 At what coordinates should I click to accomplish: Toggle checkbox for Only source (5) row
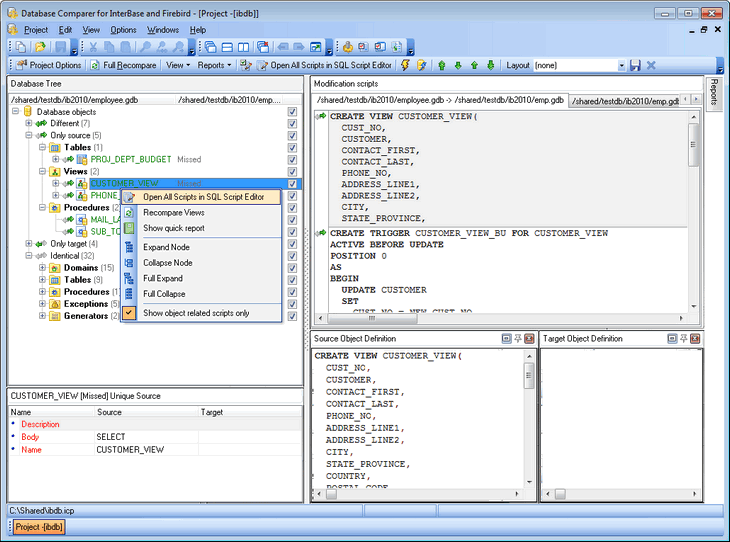point(292,136)
